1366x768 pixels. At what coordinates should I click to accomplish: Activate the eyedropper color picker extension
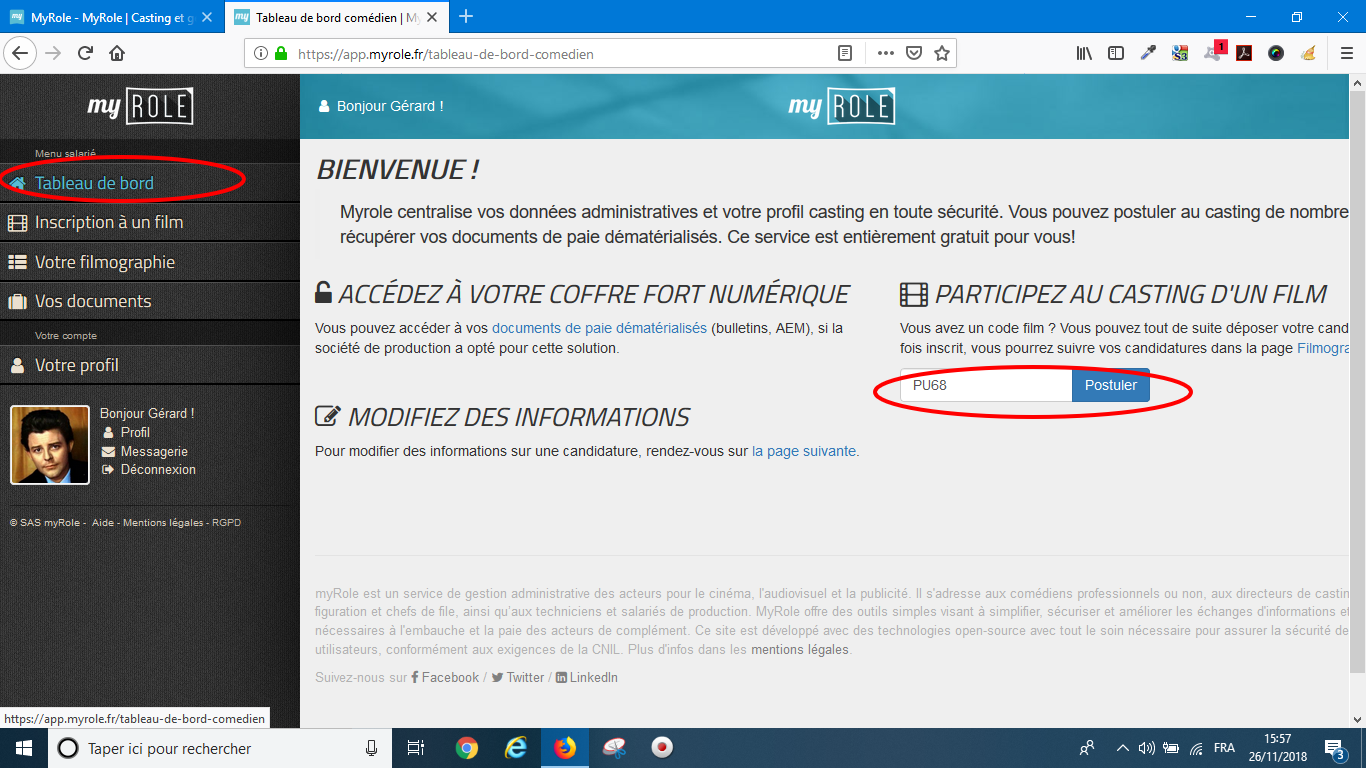point(1148,53)
